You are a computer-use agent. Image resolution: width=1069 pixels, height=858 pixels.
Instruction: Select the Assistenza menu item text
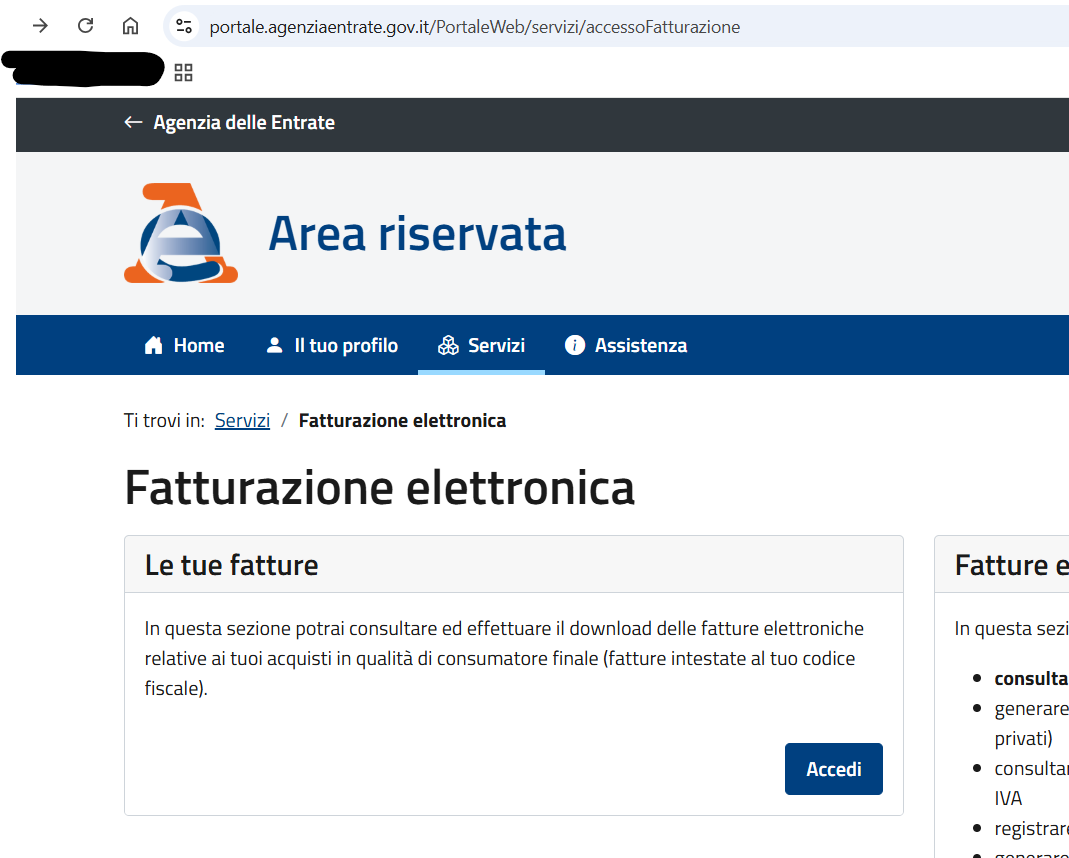coord(640,345)
